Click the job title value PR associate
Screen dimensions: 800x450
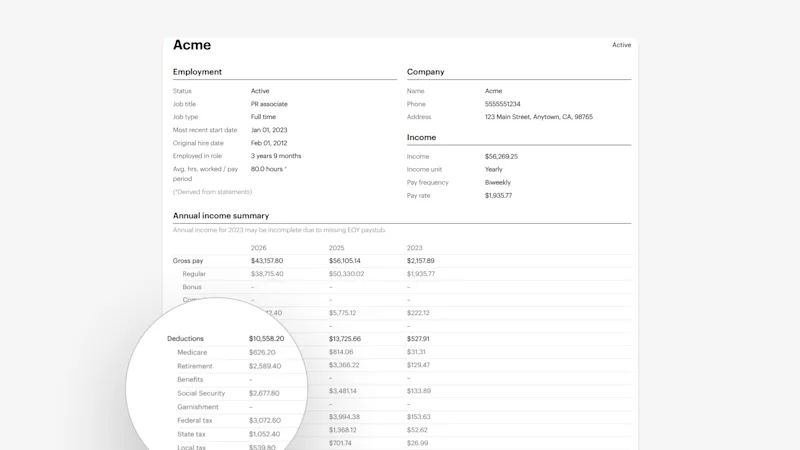pyautogui.click(x=269, y=104)
